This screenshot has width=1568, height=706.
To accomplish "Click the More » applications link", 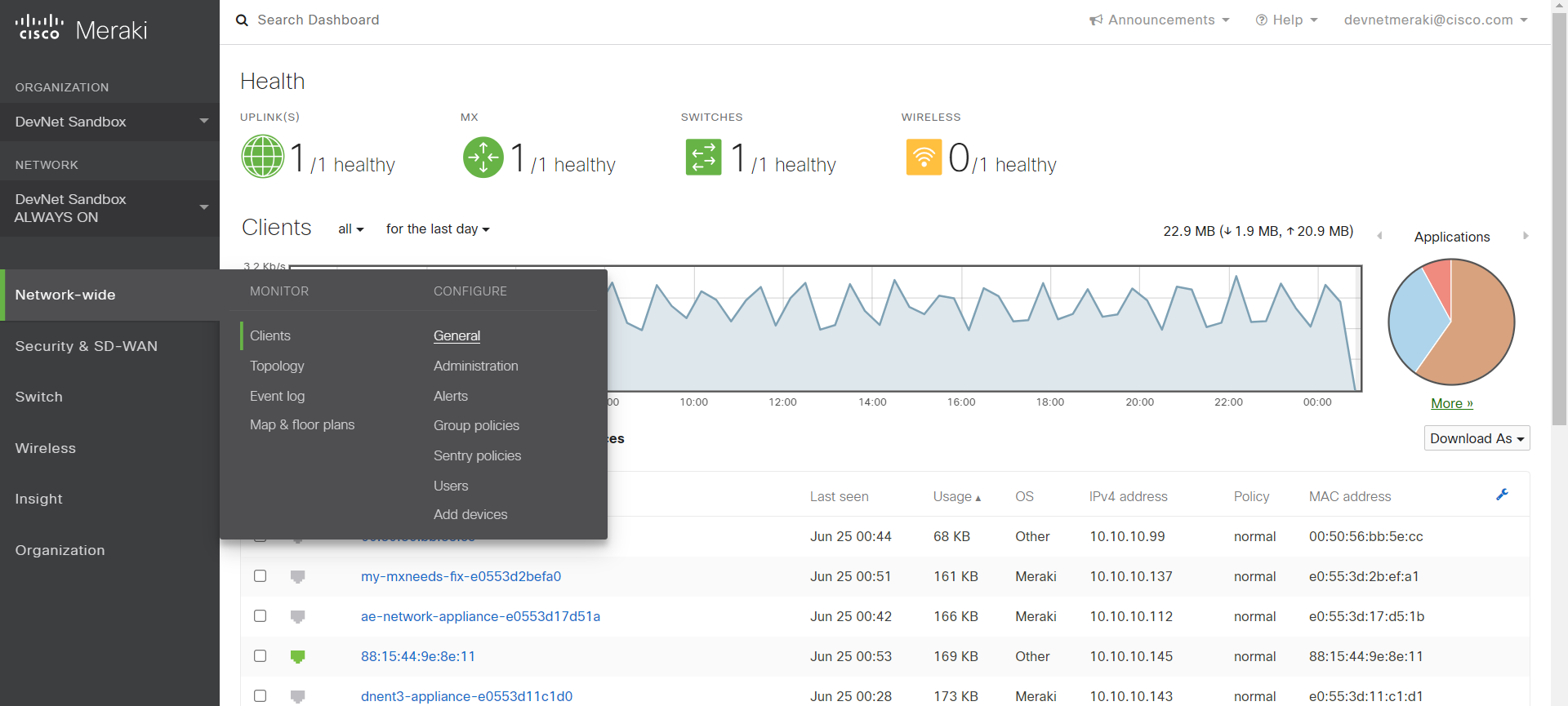I will 1451,403.
